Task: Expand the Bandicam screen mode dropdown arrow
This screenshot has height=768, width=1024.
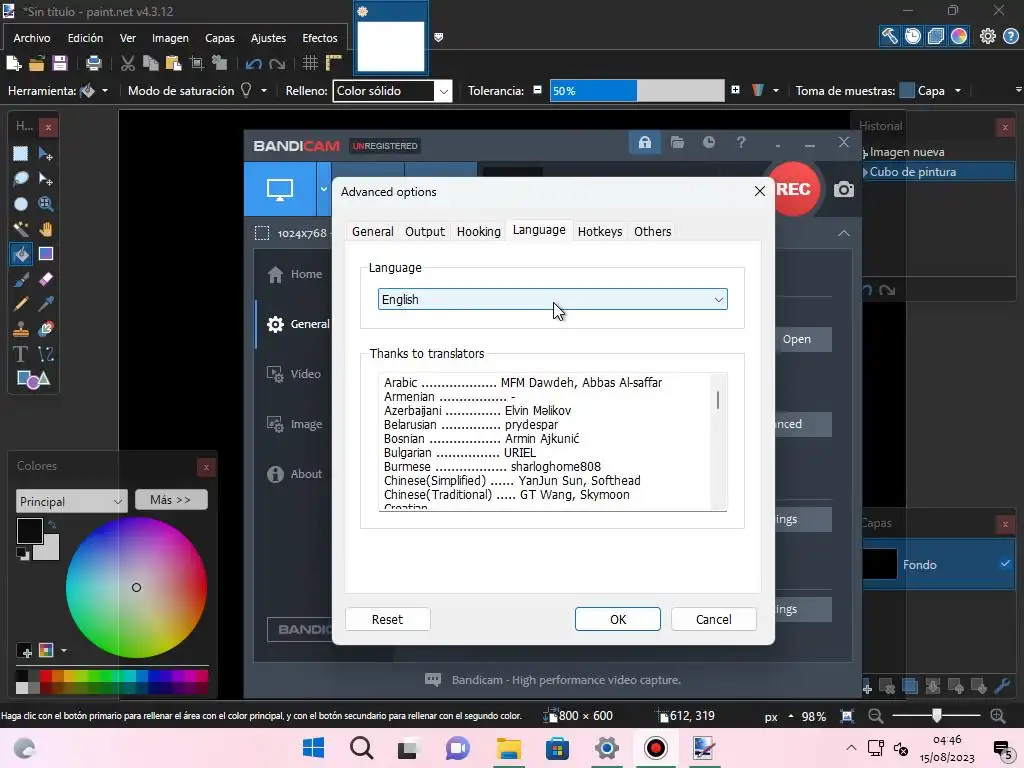Action: pos(323,189)
